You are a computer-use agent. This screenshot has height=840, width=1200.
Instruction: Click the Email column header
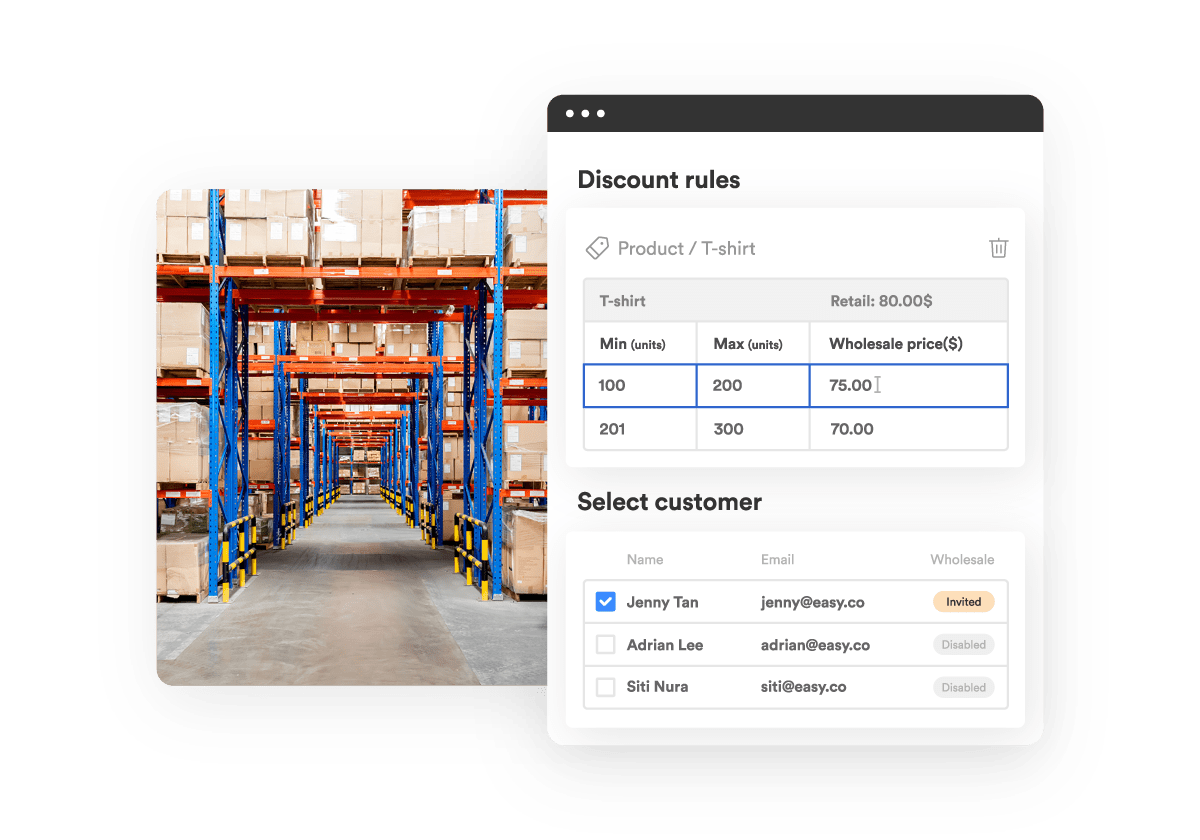click(778, 560)
